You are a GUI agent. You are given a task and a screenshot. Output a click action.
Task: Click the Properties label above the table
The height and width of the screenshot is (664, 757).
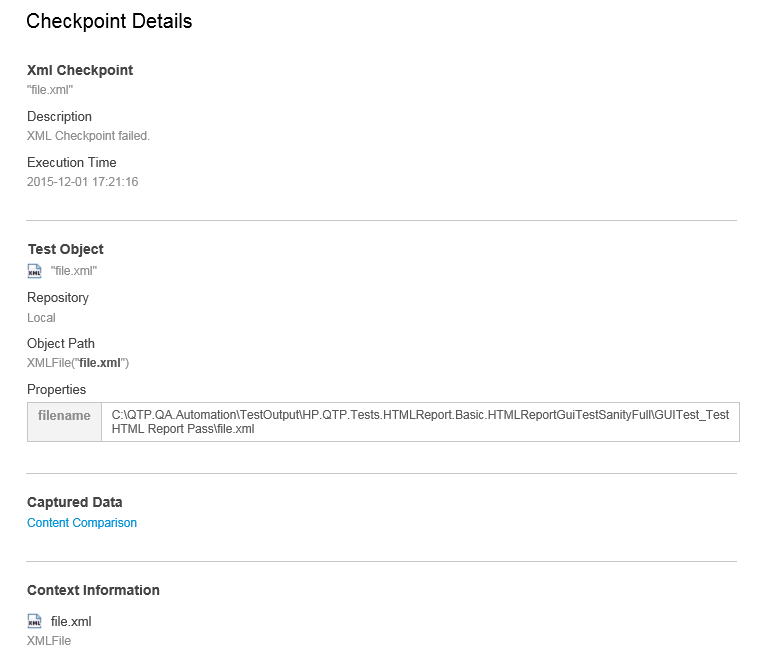coord(57,389)
